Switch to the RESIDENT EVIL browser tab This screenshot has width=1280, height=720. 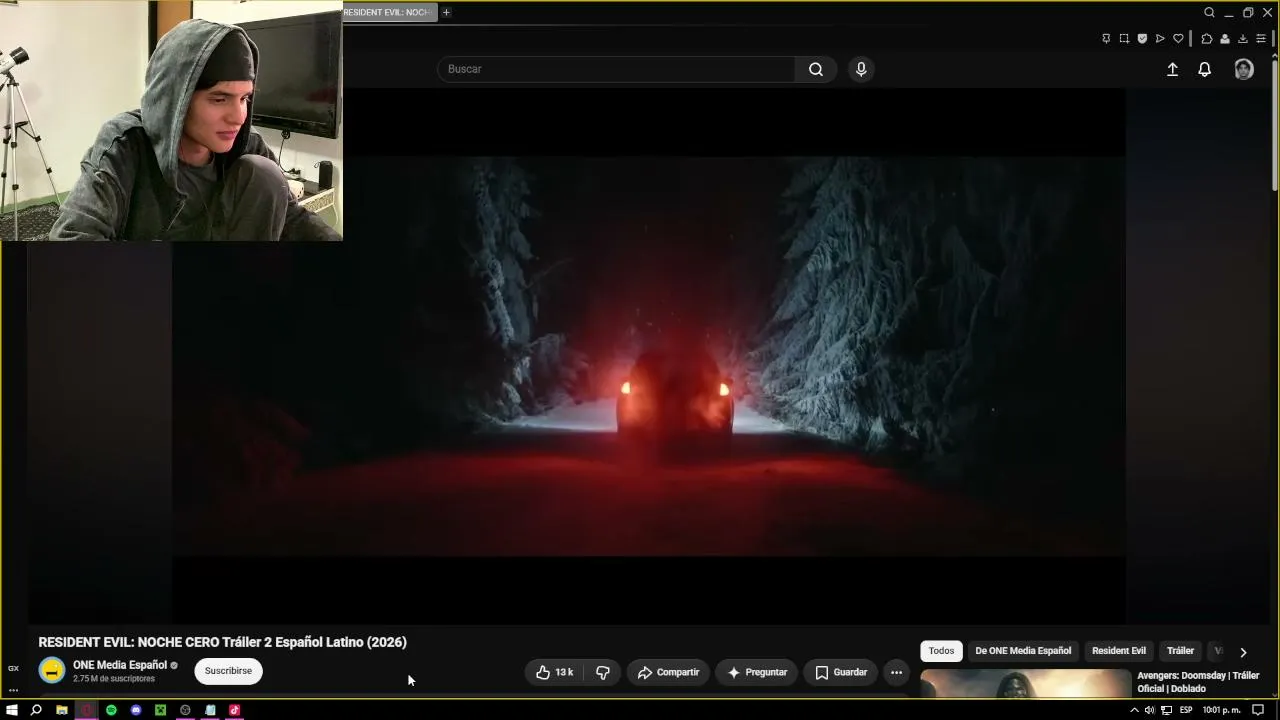[x=389, y=12]
